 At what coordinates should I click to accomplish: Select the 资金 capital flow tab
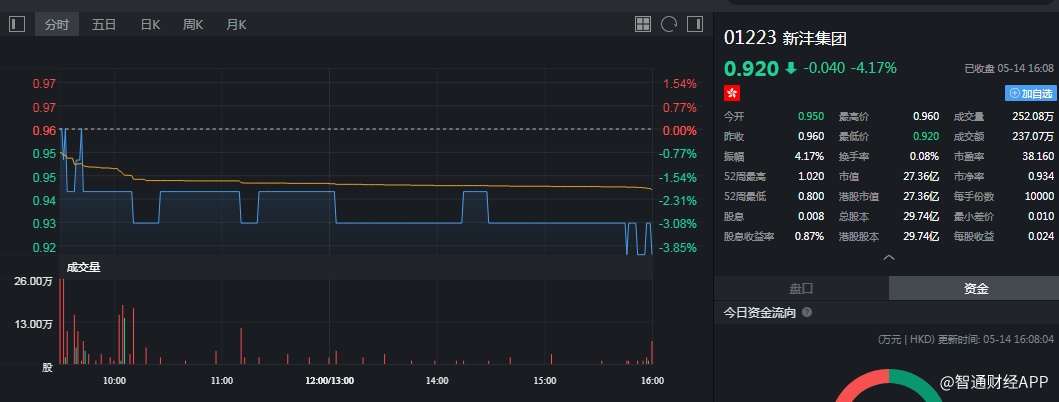975,288
